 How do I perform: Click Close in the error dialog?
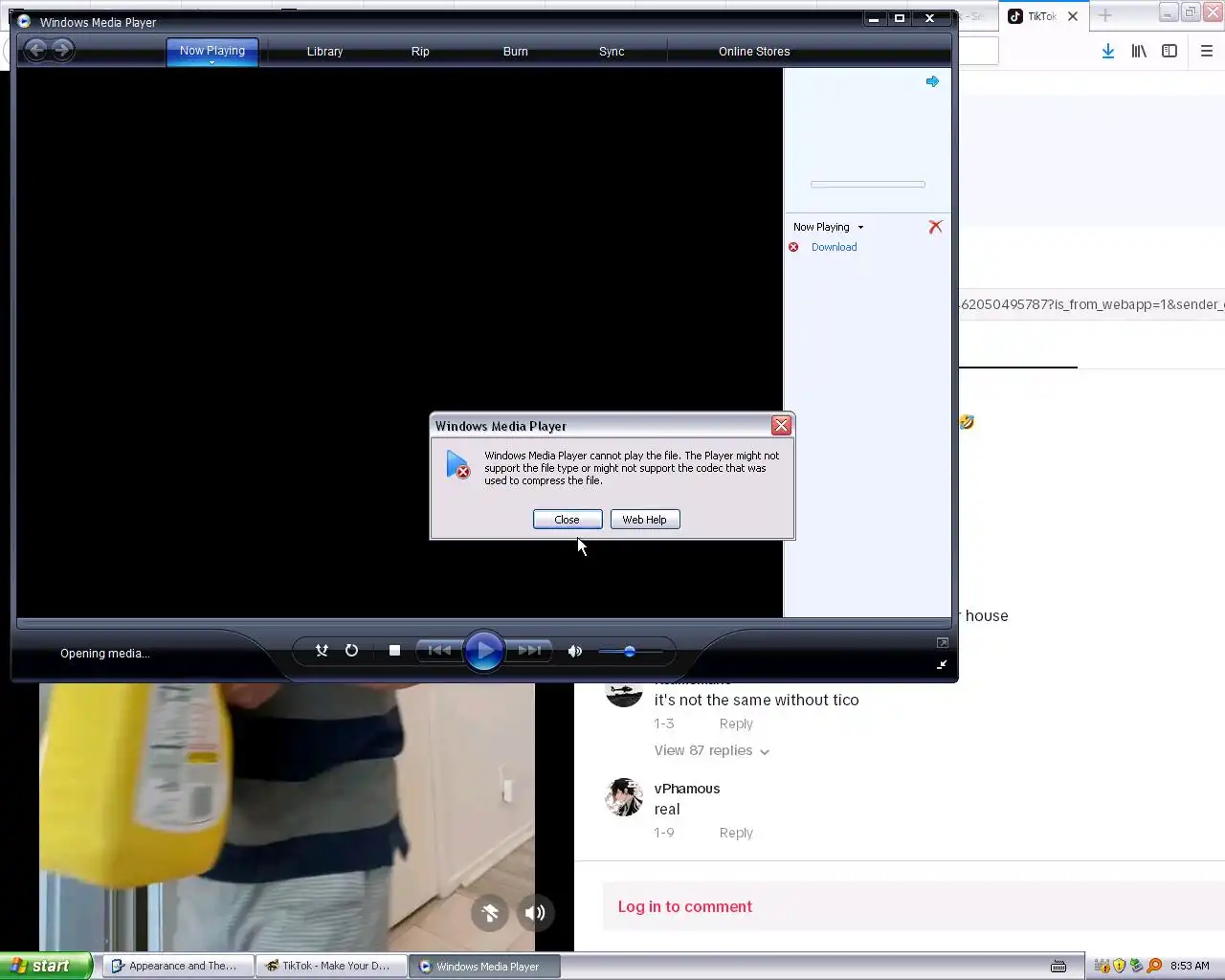(568, 520)
